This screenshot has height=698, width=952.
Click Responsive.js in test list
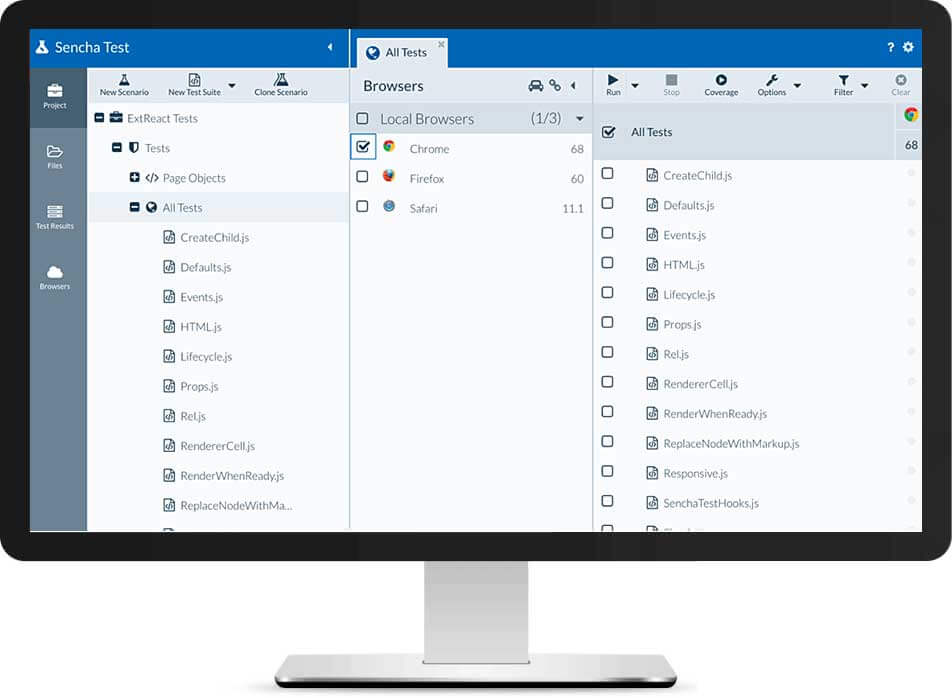[695, 473]
